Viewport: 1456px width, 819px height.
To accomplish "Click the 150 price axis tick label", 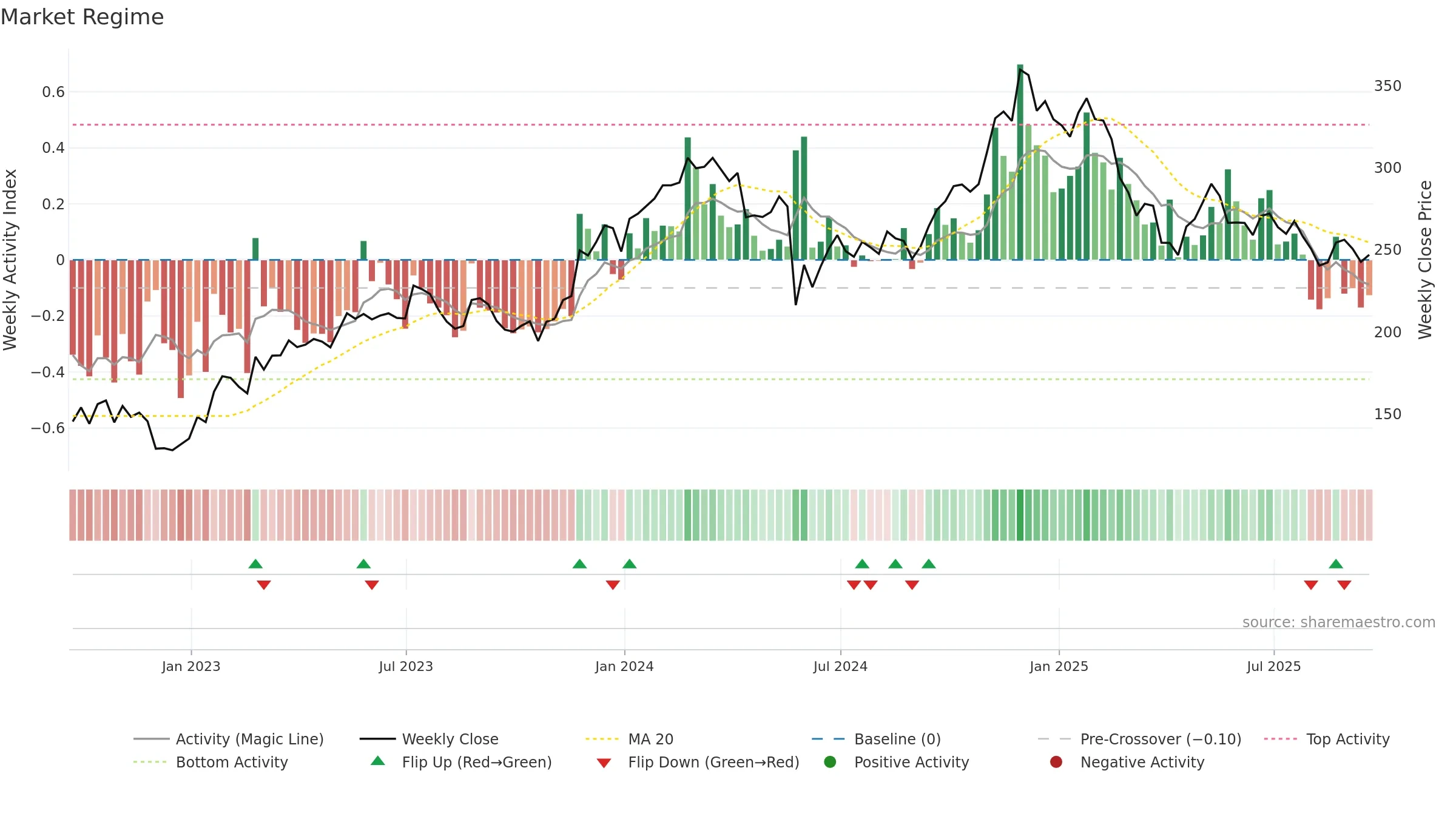I will click(1387, 414).
